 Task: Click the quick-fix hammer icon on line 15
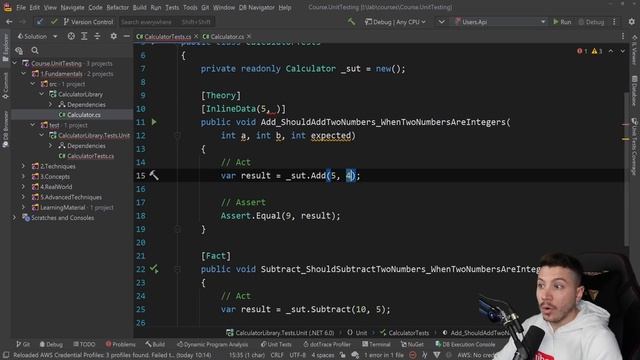(154, 176)
